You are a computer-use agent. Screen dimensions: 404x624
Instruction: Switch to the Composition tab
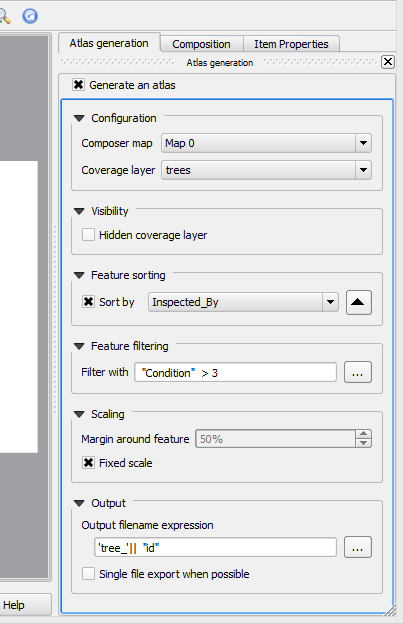click(x=201, y=44)
